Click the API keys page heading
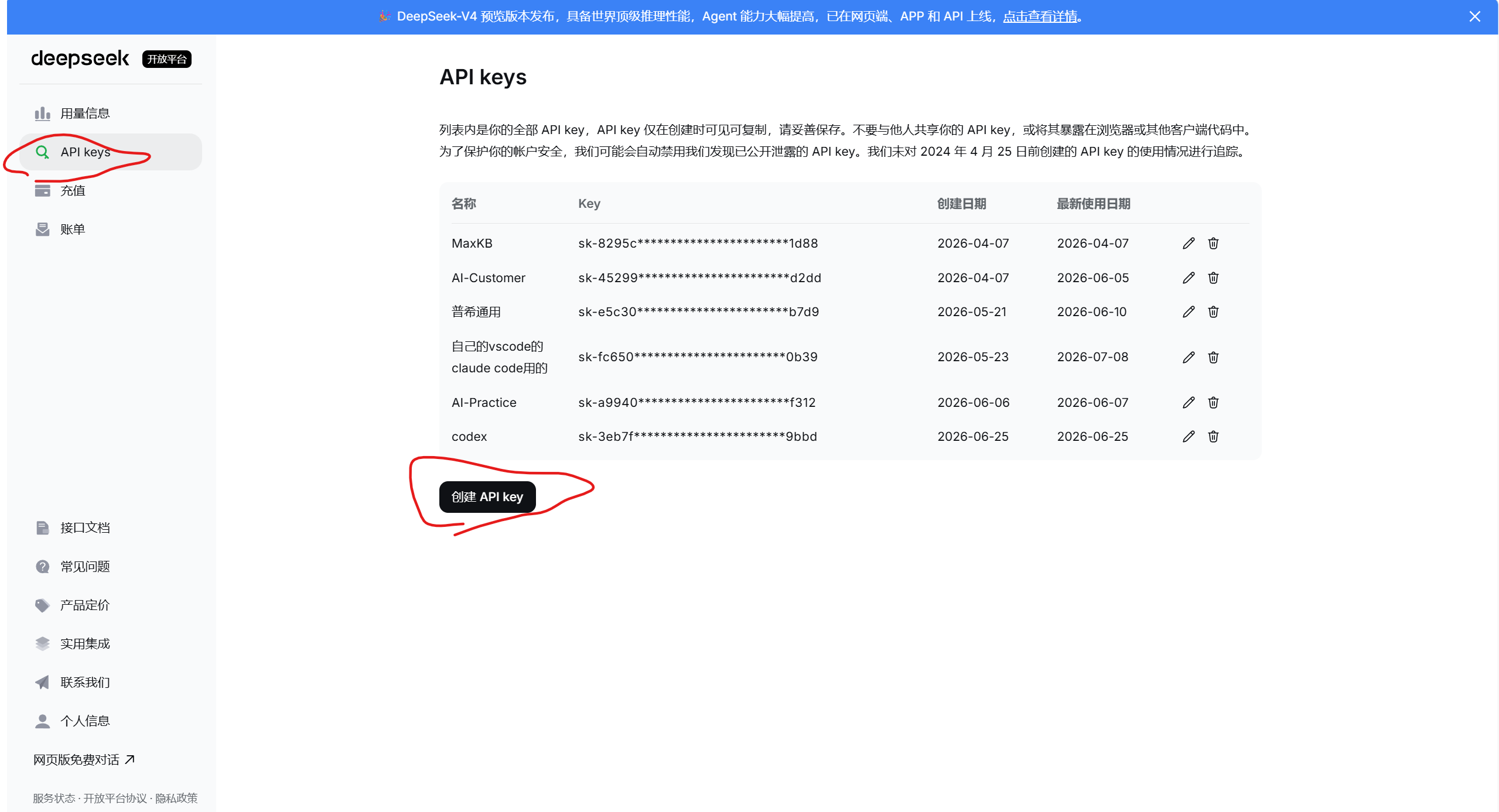Image resolution: width=1499 pixels, height=812 pixels. 483,77
